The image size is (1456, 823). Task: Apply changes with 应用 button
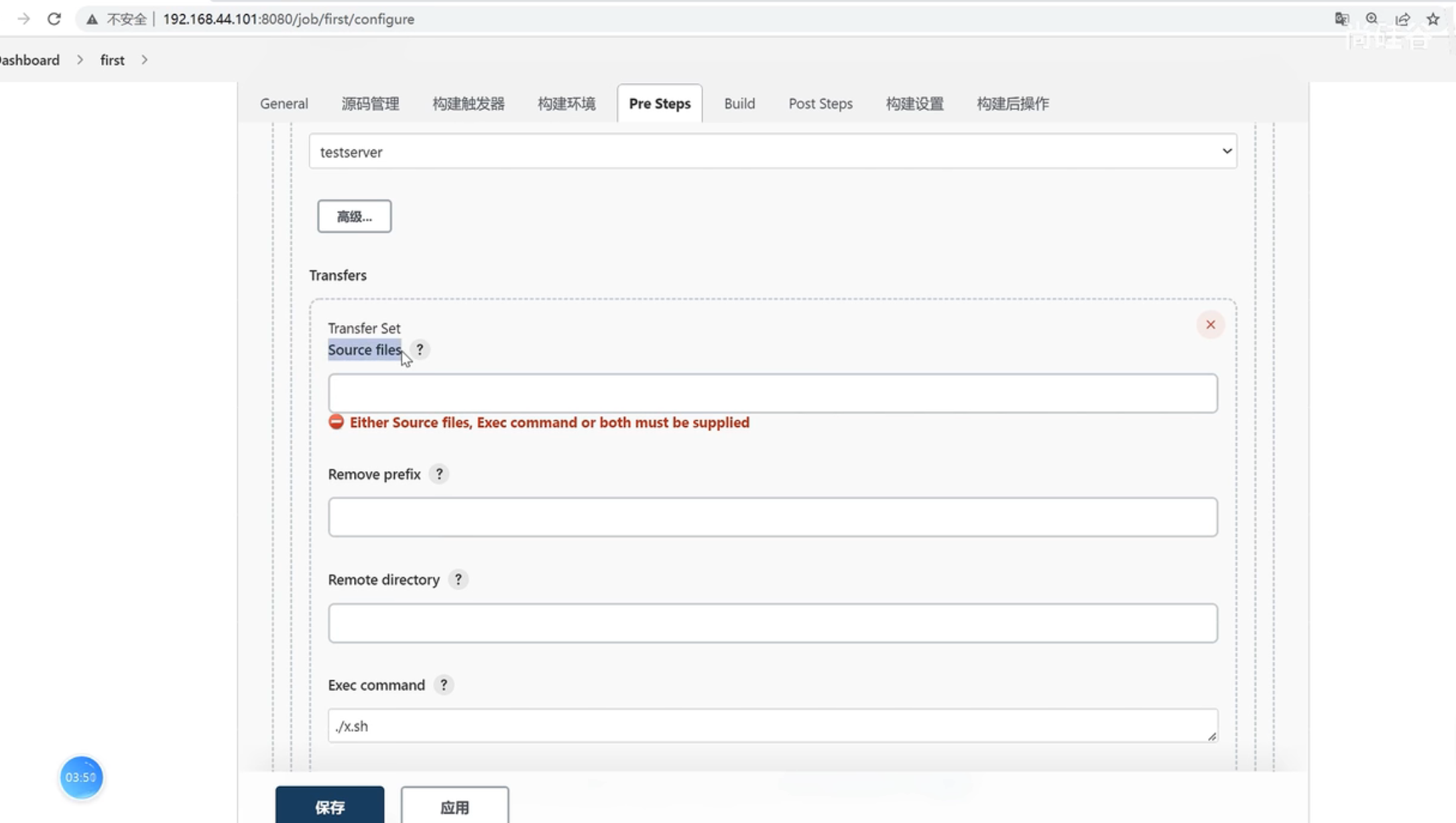point(454,806)
